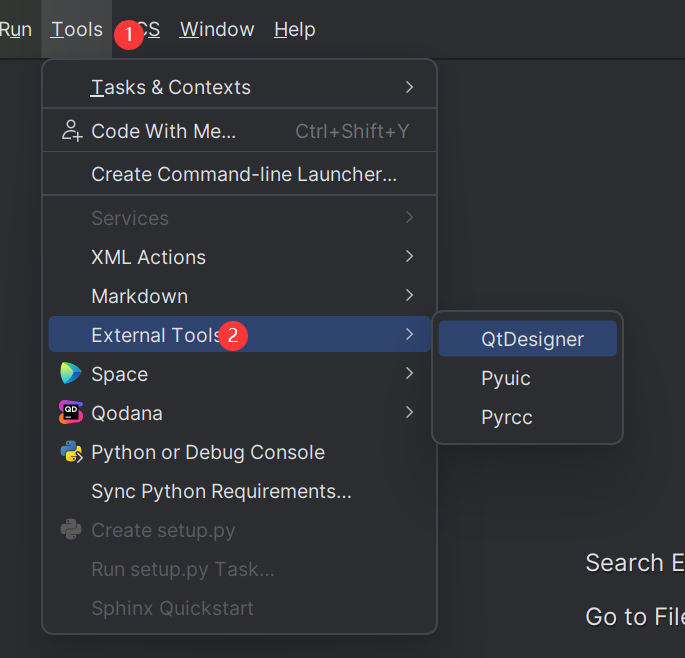Screen dimensions: 685x658
Task: Select the Pyrcc external tool
Action: click(507, 417)
